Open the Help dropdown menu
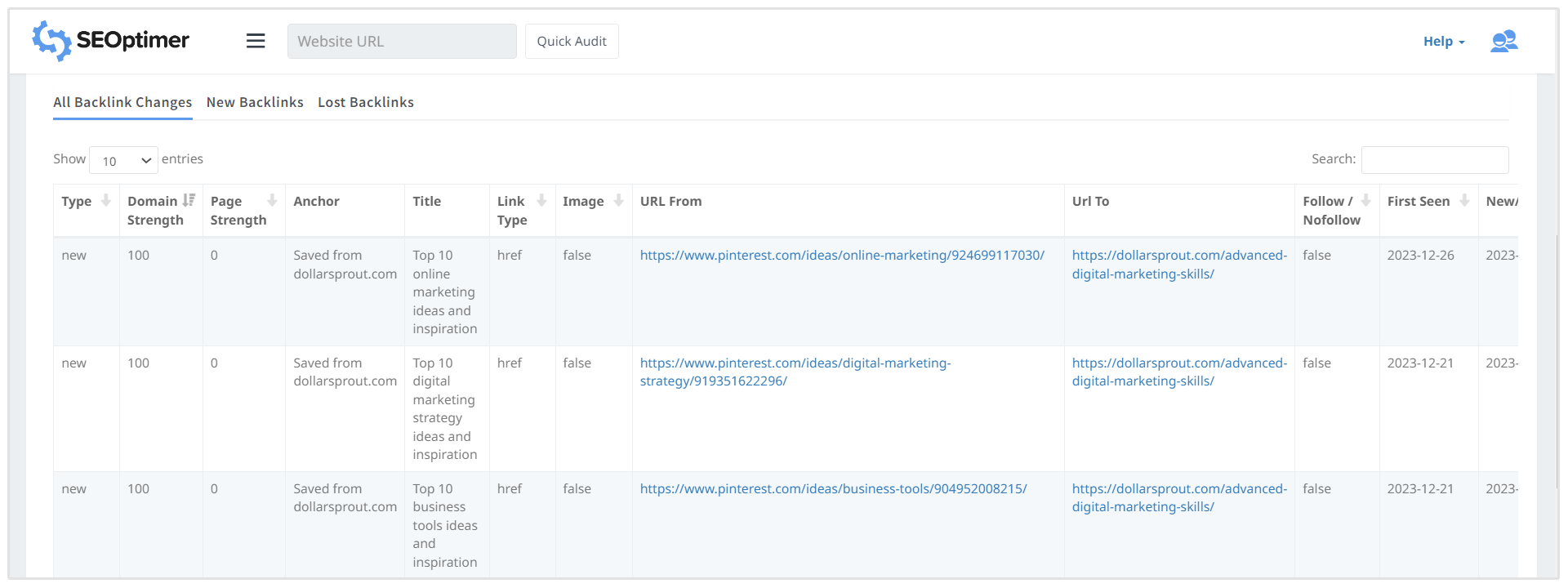The width and height of the screenshot is (1568, 588). point(1443,42)
